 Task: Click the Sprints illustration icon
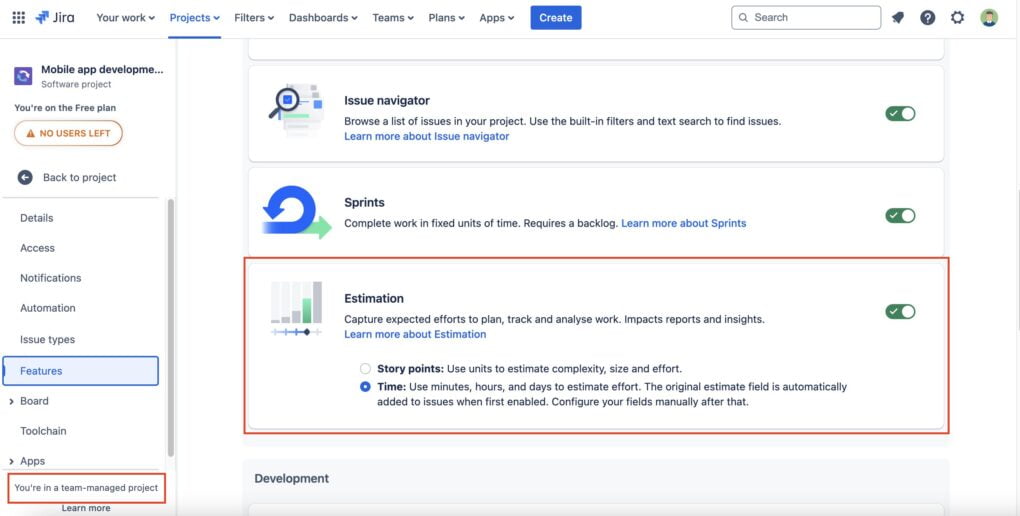point(297,212)
